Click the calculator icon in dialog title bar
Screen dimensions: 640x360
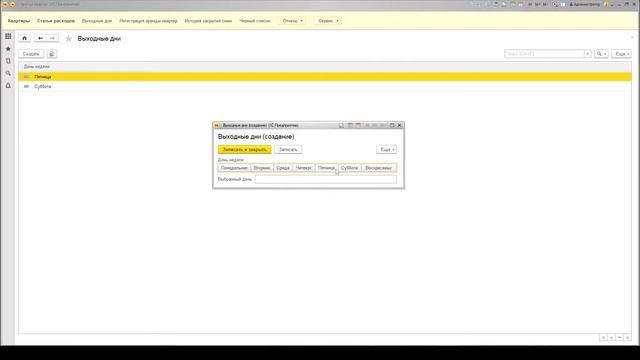350,125
